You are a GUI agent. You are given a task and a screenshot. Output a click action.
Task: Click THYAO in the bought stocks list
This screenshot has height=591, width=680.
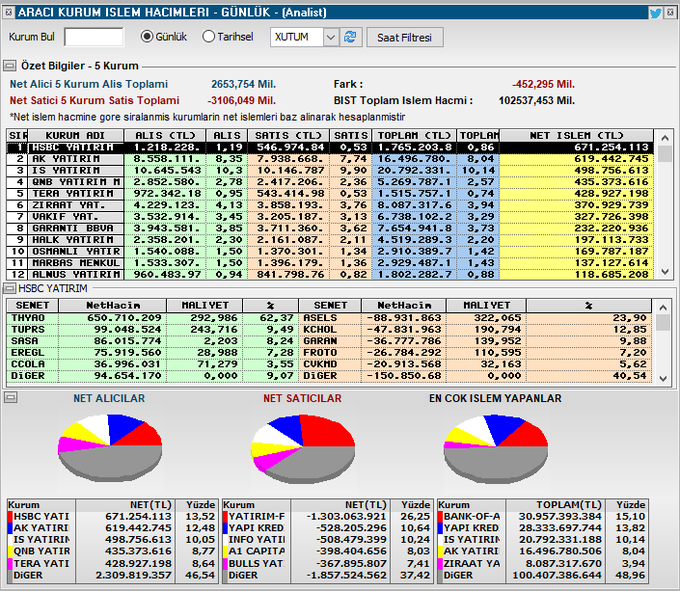click(x=28, y=318)
